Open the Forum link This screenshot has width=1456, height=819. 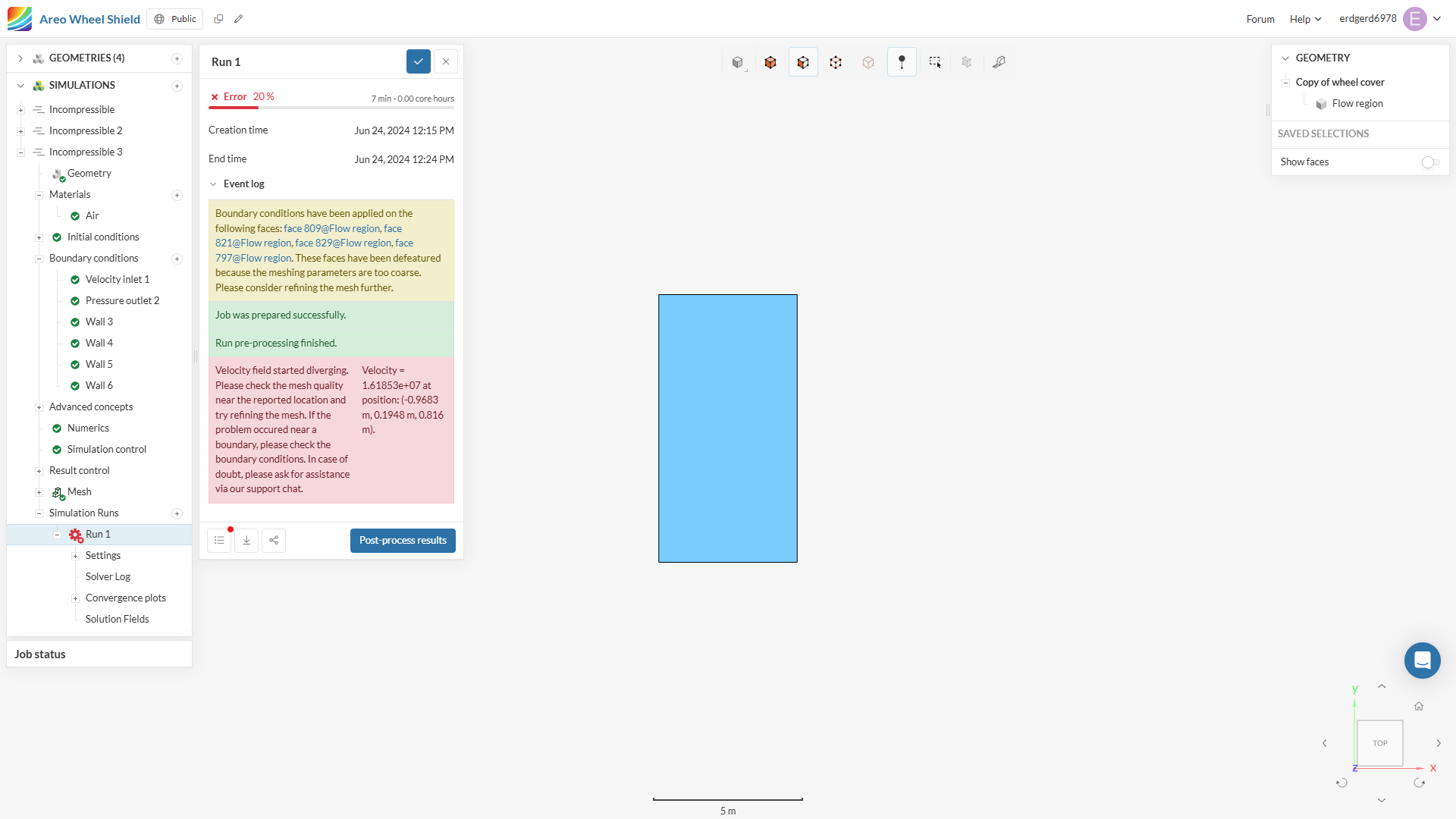[x=1260, y=19]
